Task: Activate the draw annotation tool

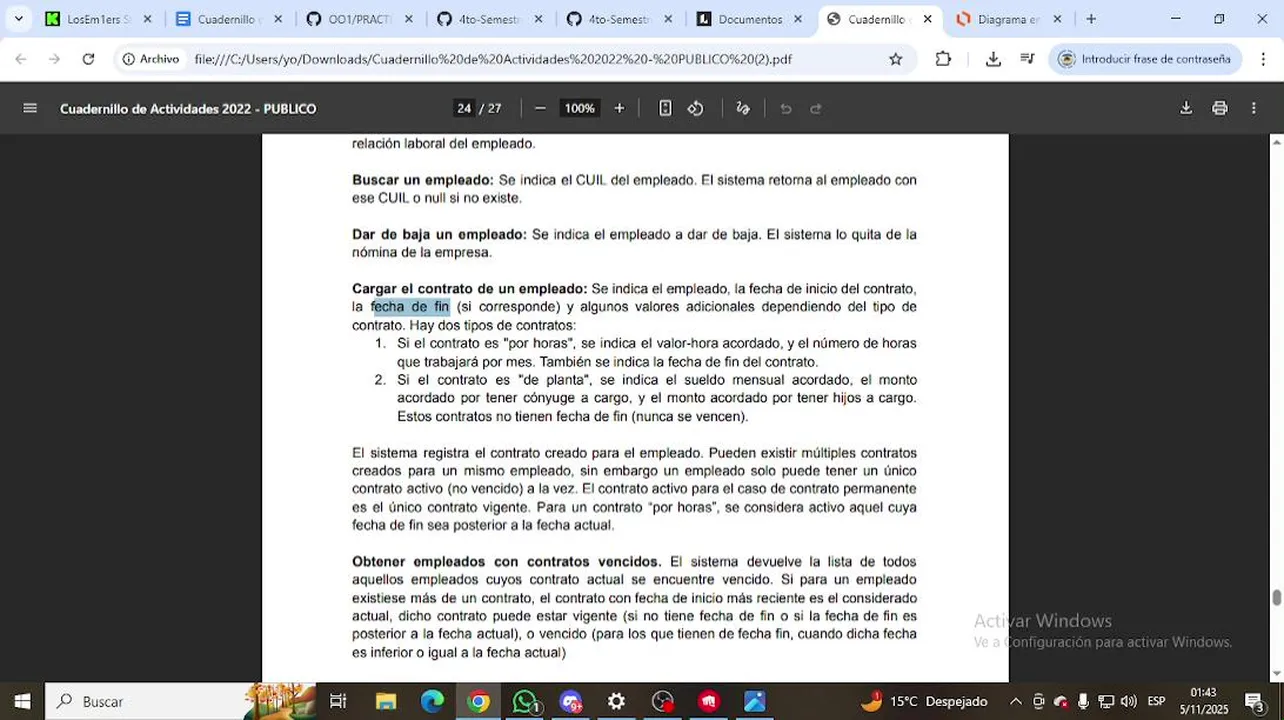Action: 743,108
